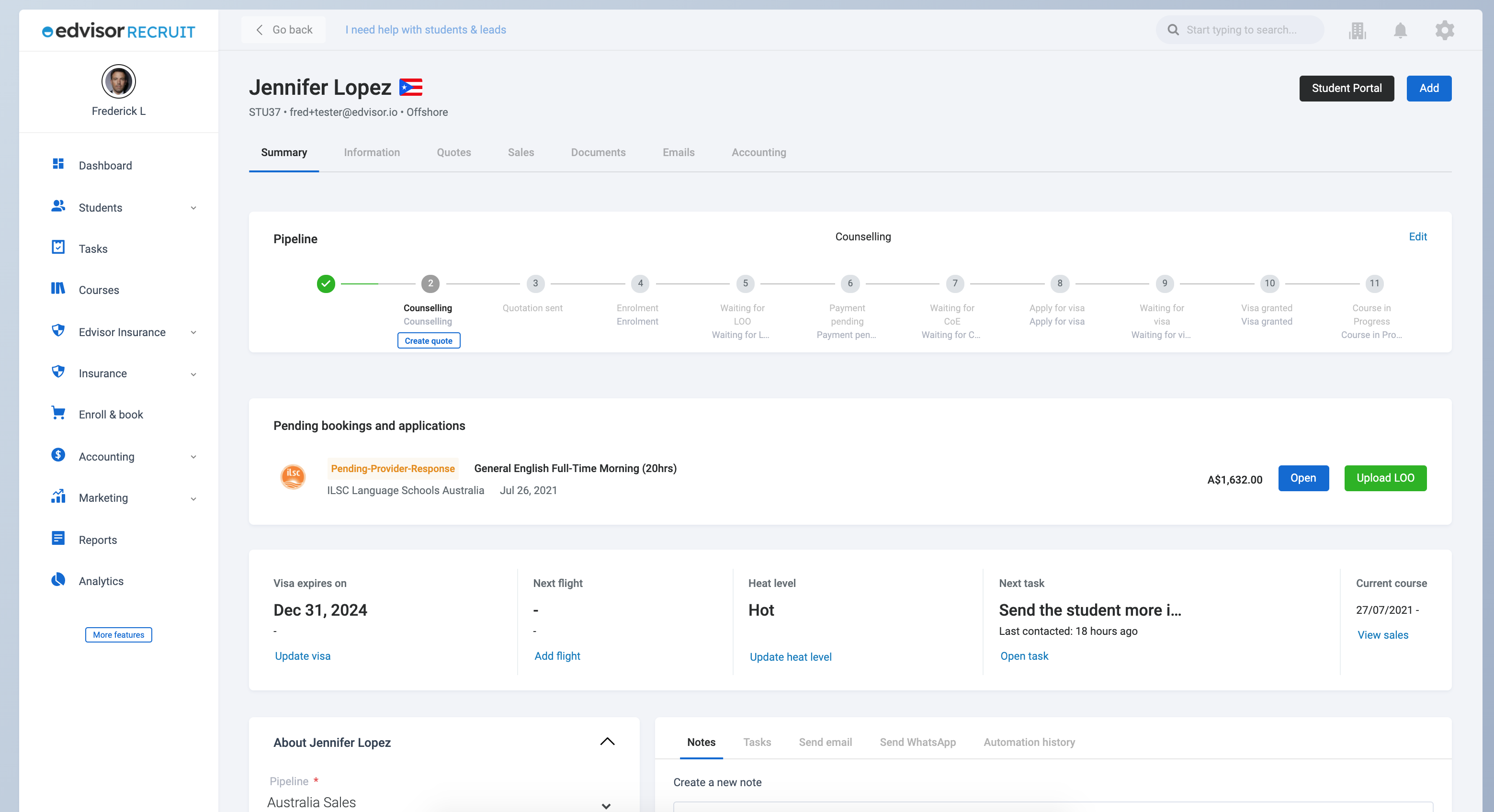This screenshot has width=1494, height=812.
Task: Switch to the Documents tab
Action: coord(598,152)
